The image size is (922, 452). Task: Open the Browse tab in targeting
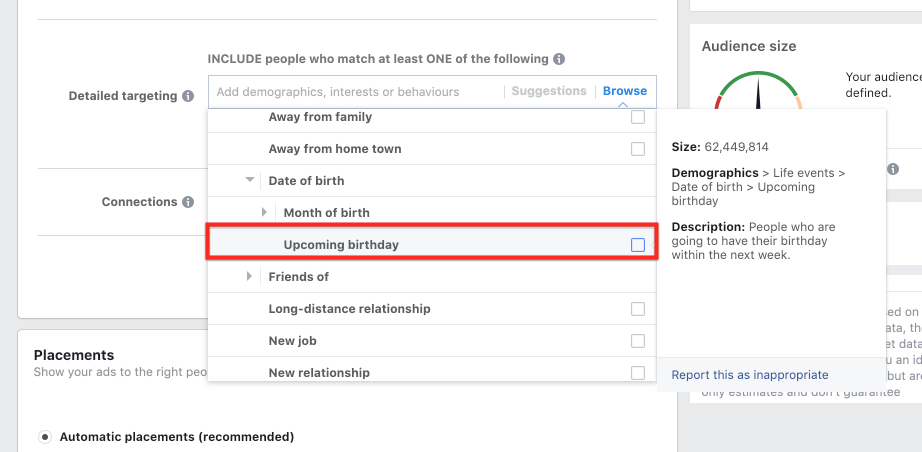pyautogui.click(x=625, y=91)
